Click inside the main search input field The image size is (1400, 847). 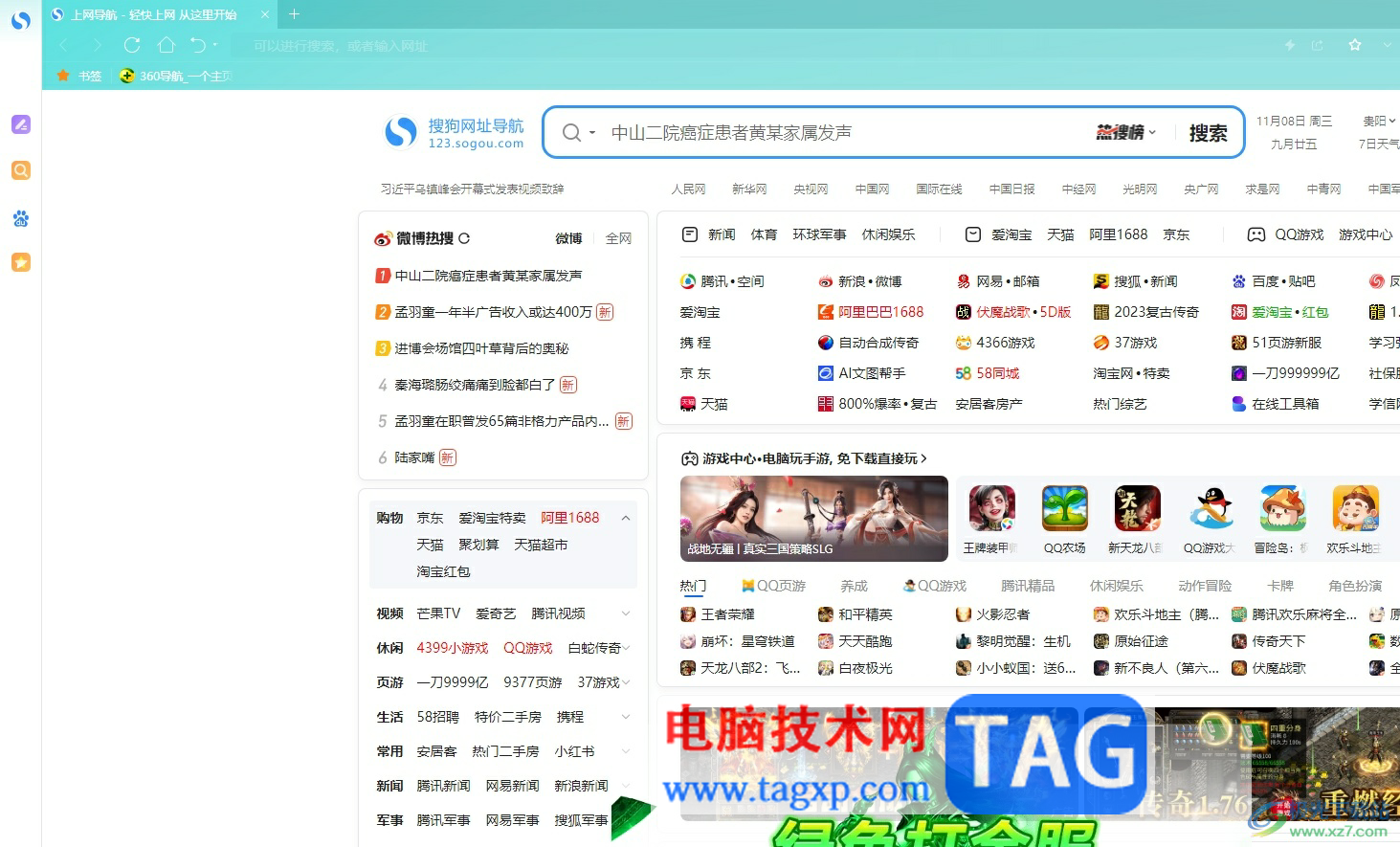click(842, 132)
